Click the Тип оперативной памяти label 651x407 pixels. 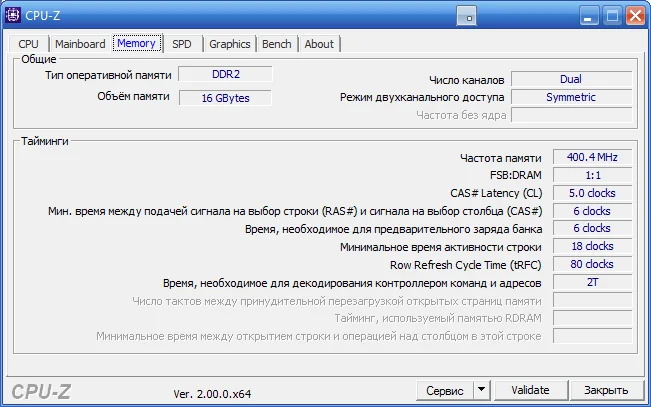(x=108, y=75)
